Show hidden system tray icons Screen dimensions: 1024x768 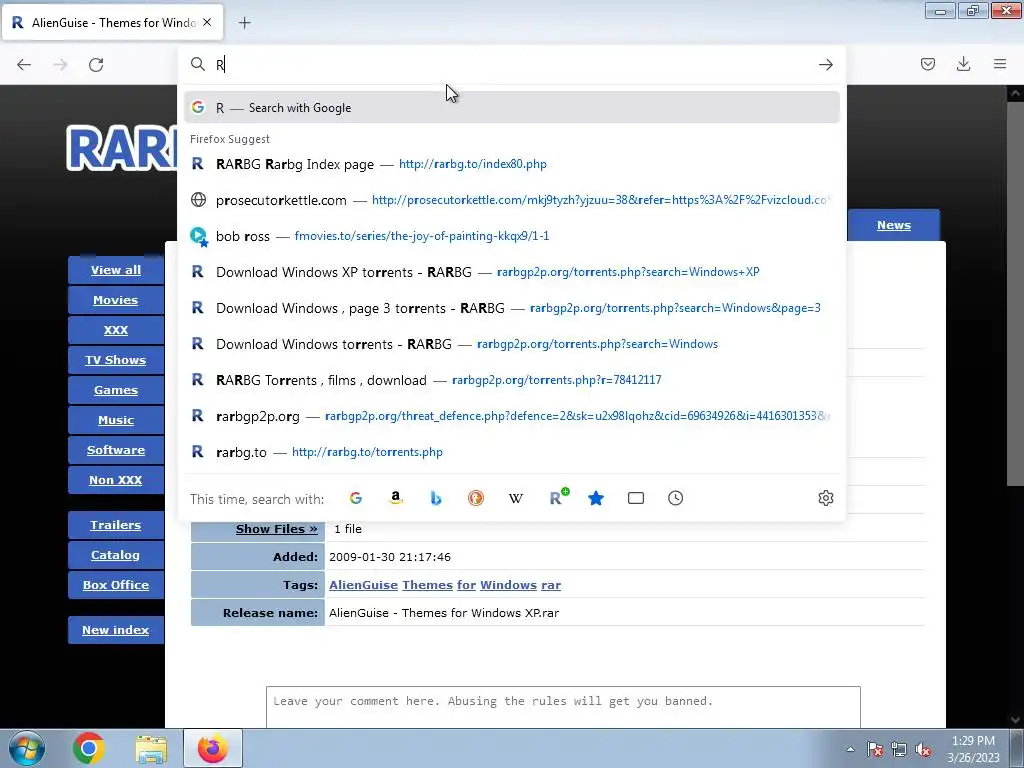(x=850, y=749)
